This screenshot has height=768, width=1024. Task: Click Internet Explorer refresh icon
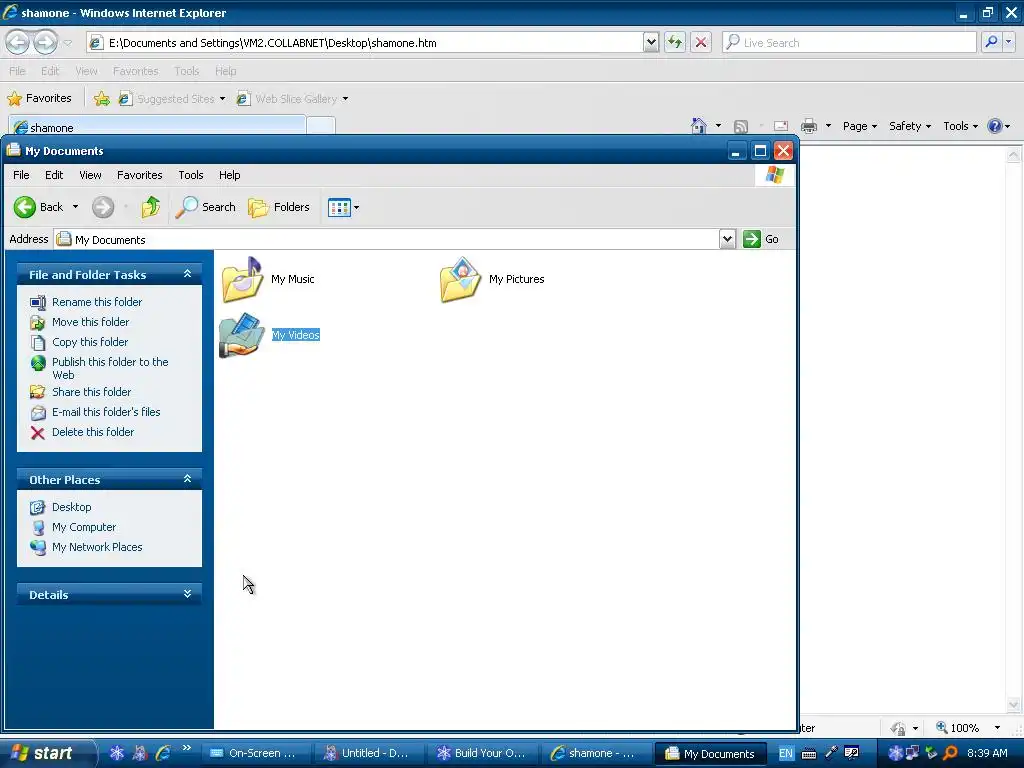675,43
